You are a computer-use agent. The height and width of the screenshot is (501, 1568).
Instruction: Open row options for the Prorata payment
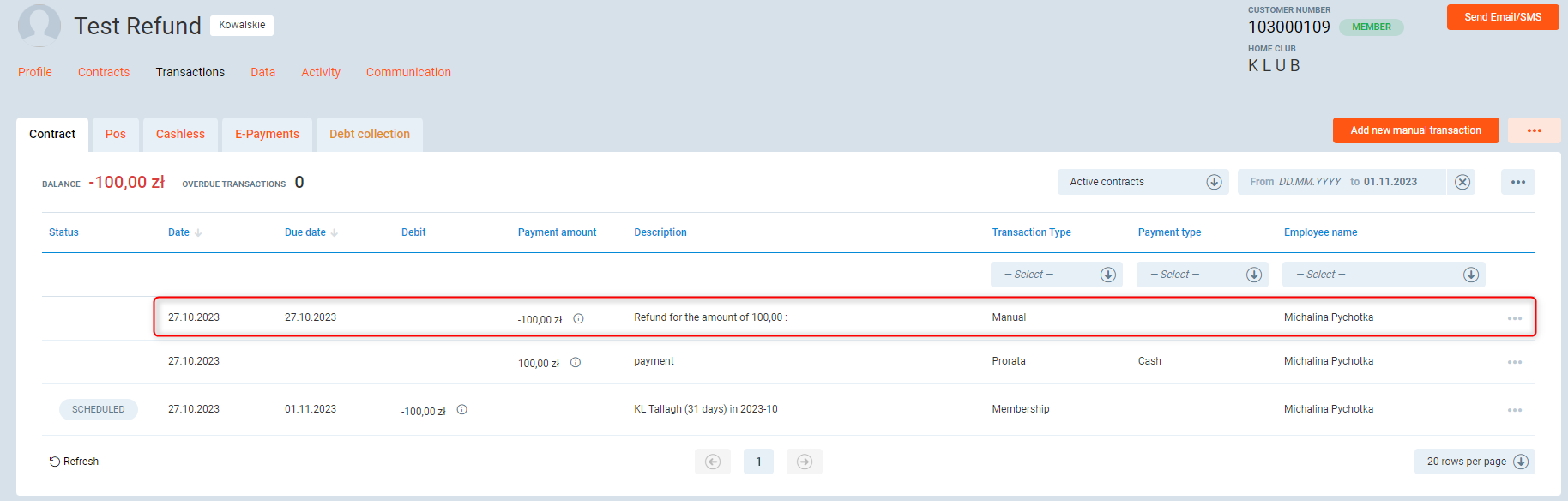[1514, 362]
